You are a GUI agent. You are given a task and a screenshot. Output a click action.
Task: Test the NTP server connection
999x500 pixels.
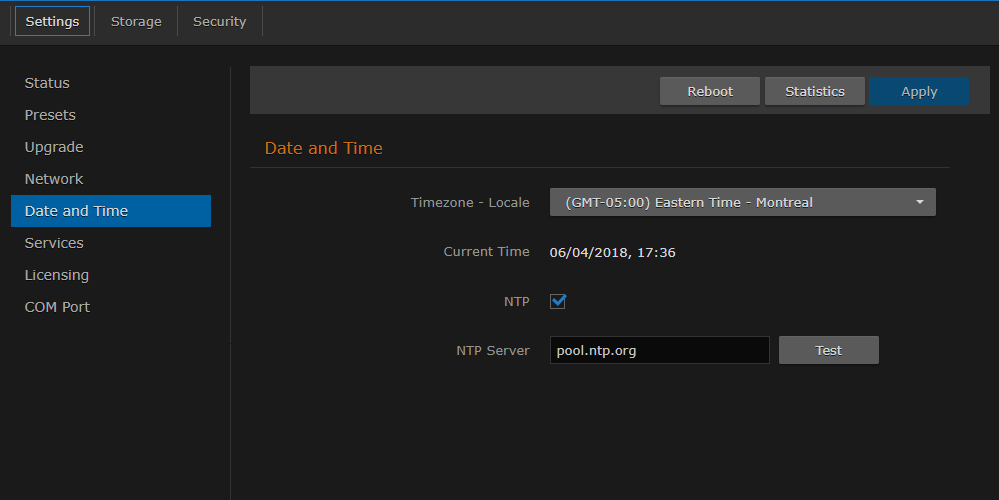point(828,350)
